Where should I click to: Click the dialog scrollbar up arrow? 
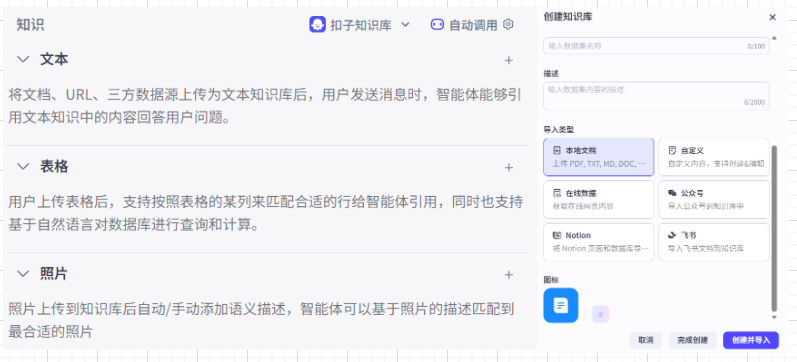point(774,38)
